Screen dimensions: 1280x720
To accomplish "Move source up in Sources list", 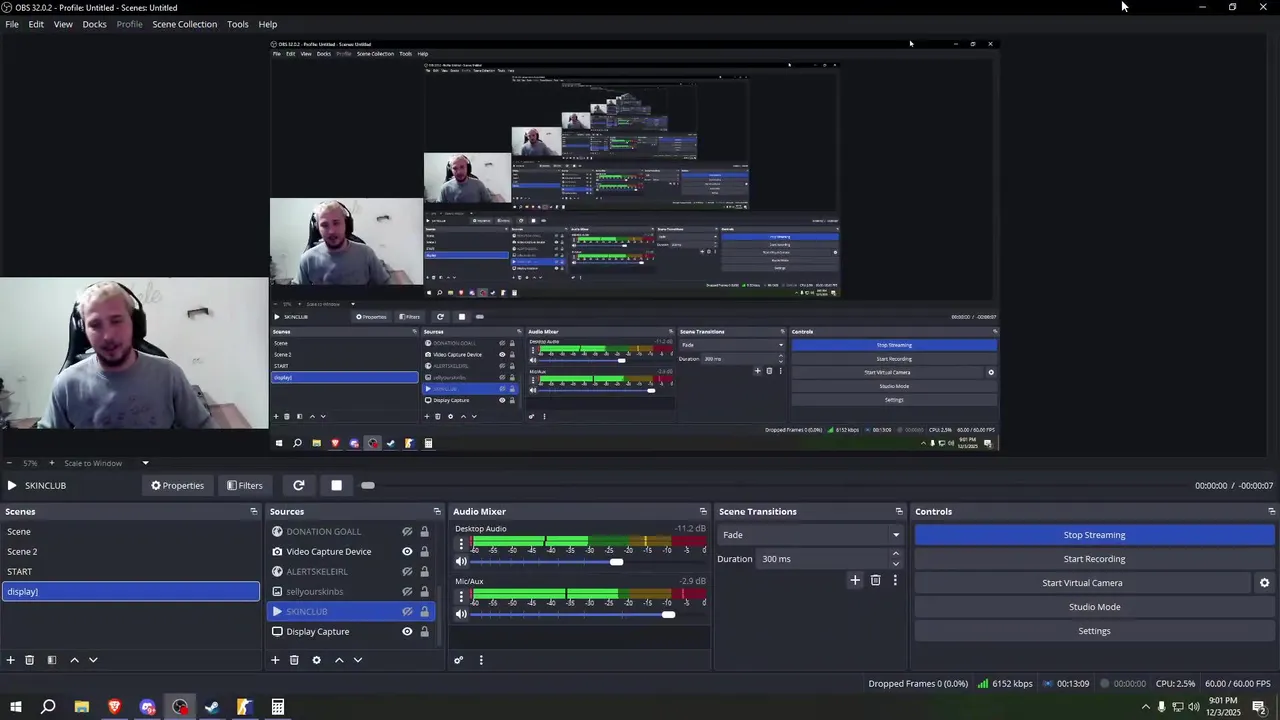I will pyautogui.click(x=339, y=660).
